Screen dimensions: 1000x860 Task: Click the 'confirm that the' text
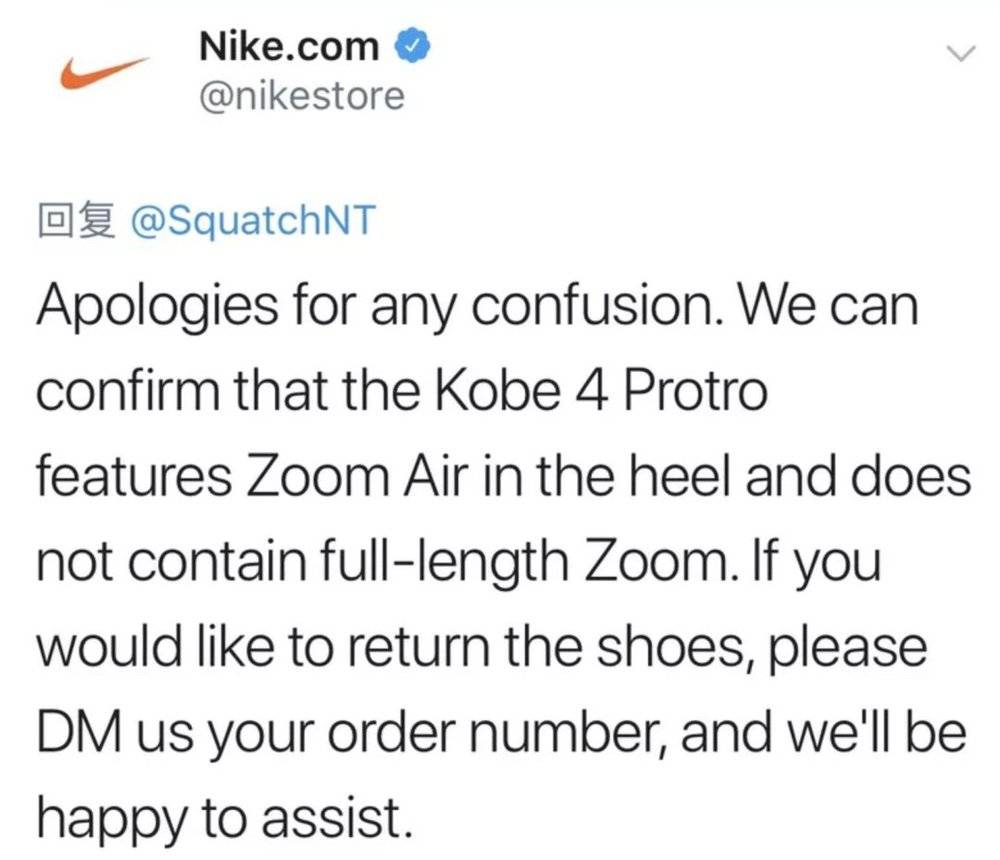click(x=228, y=390)
